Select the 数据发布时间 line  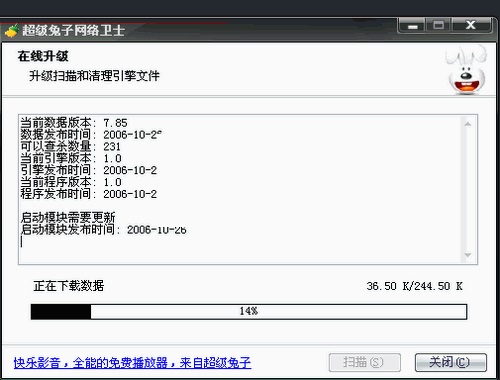click(x=91, y=135)
